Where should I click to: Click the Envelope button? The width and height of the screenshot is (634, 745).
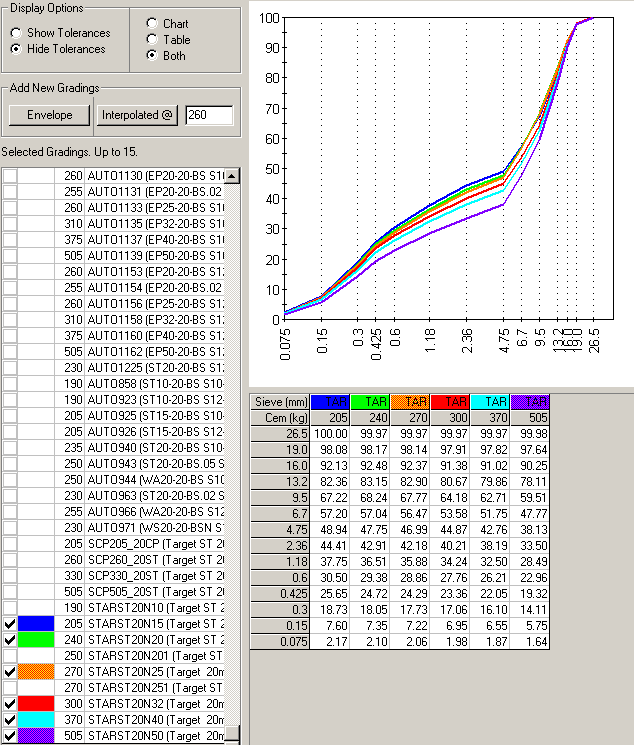(50, 115)
